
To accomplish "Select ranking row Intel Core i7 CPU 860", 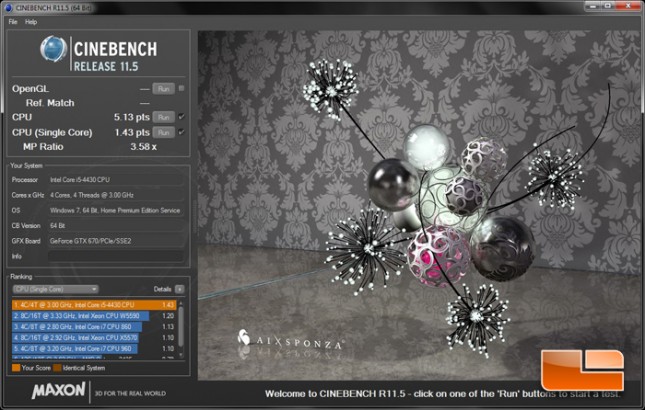I will 94,327.
